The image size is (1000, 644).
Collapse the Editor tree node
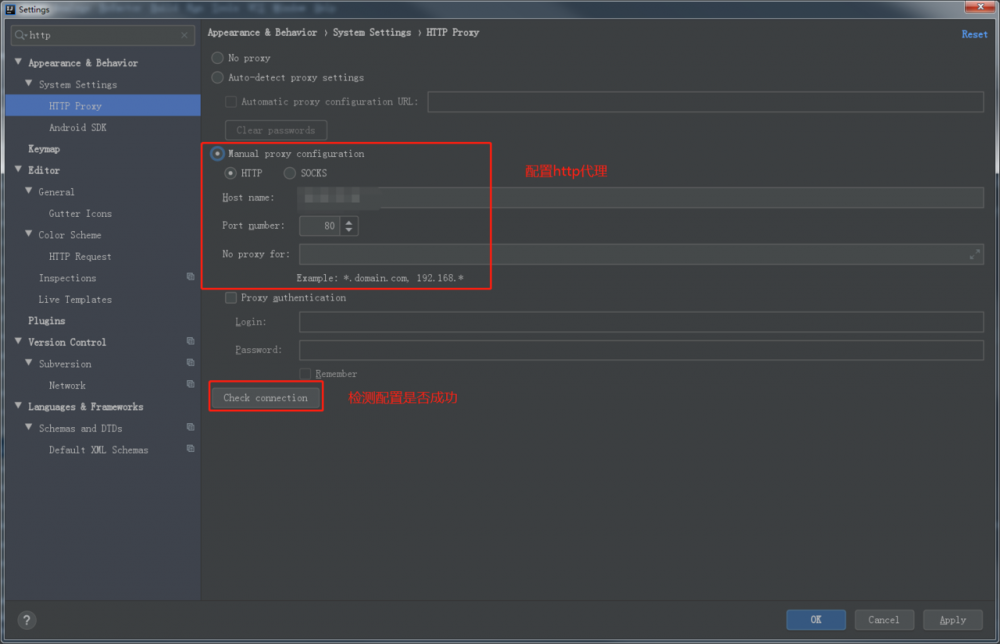(x=18, y=170)
